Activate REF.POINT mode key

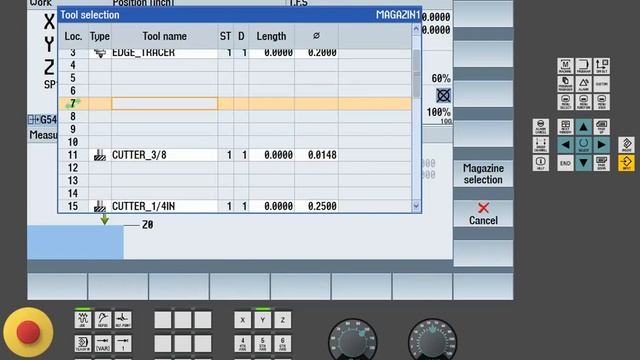[x=123, y=320]
